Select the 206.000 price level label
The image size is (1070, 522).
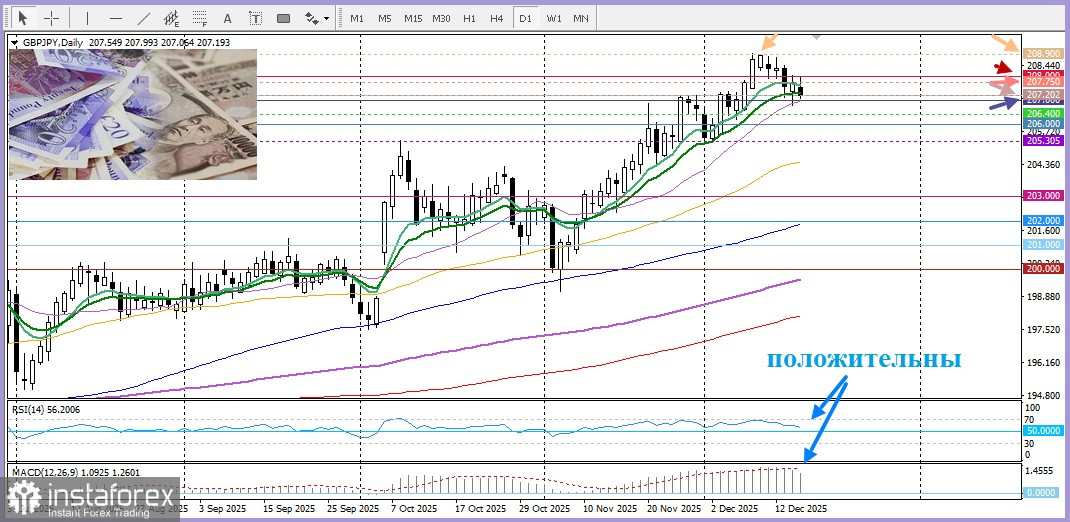pos(1042,124)
